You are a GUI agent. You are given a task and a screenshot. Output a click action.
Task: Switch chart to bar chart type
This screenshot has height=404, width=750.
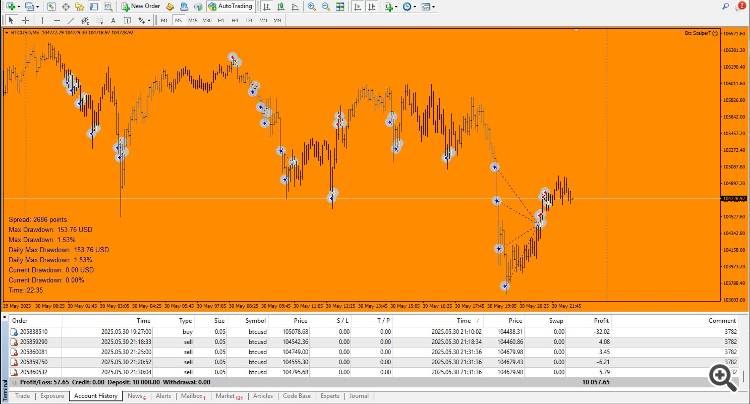tap(267, 7)
